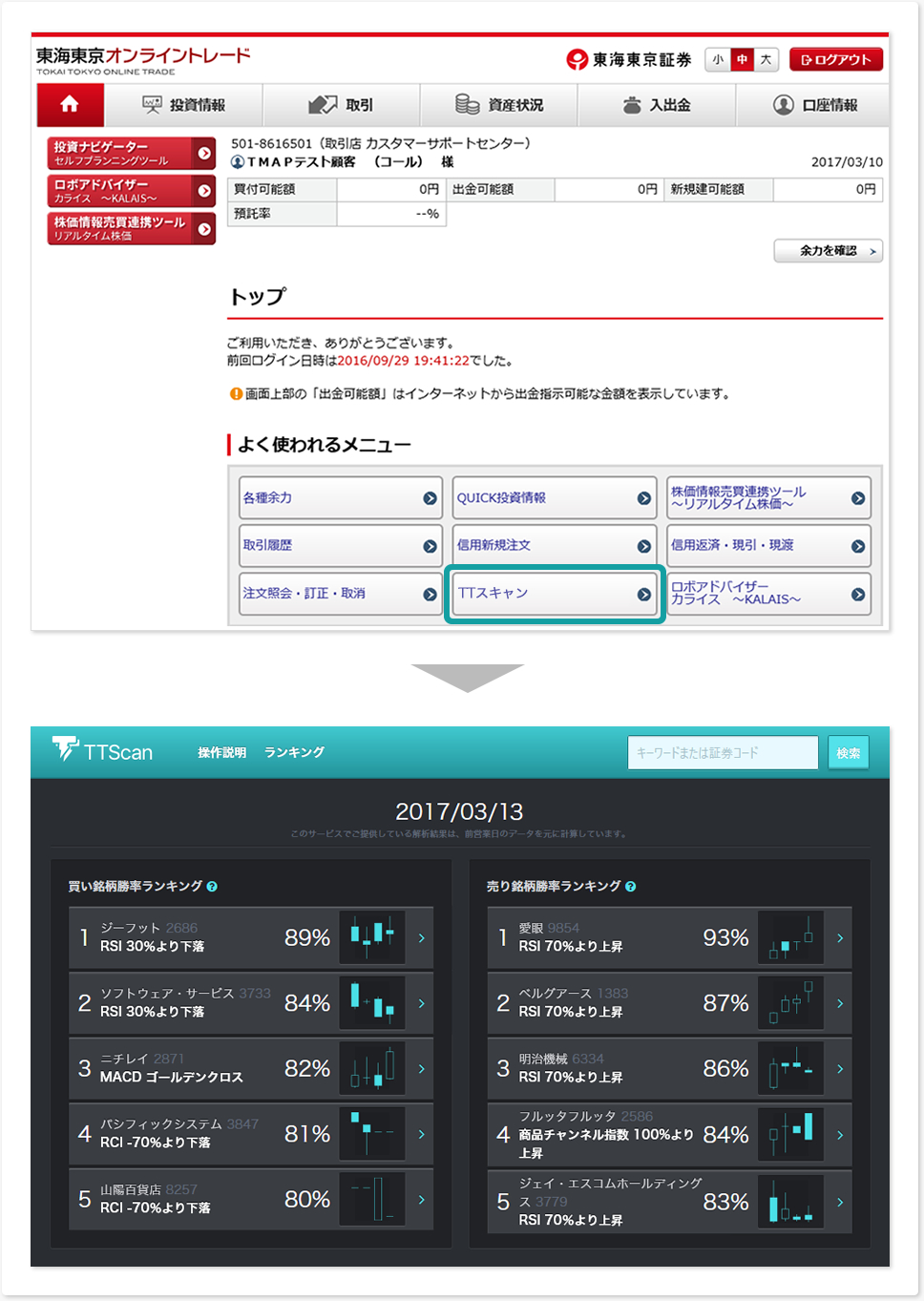Click the red home icon tab
Viewport: 924px width, 1301px height.
(70, 105)
